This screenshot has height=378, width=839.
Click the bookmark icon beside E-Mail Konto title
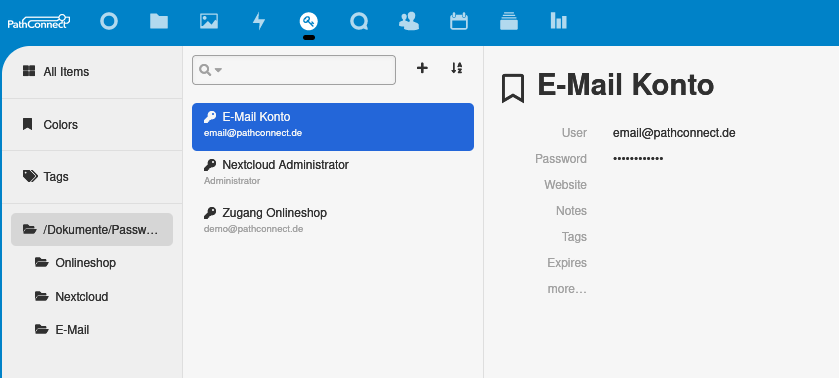pyautogui.click(x=513, y=89)
